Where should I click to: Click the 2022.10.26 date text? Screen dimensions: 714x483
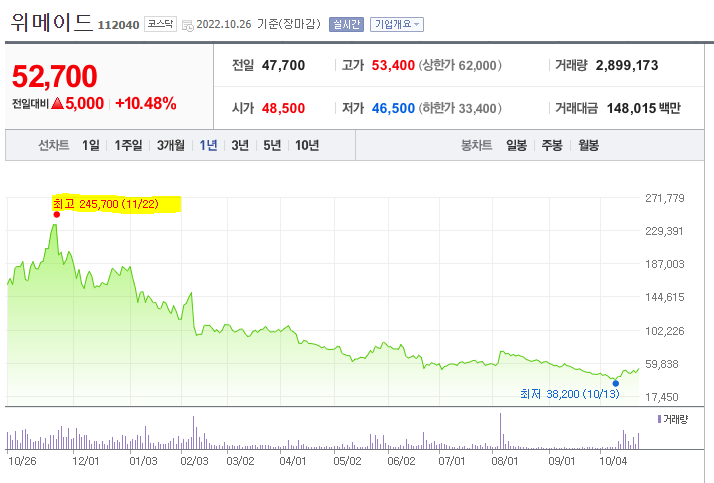(x=224, y=24)
